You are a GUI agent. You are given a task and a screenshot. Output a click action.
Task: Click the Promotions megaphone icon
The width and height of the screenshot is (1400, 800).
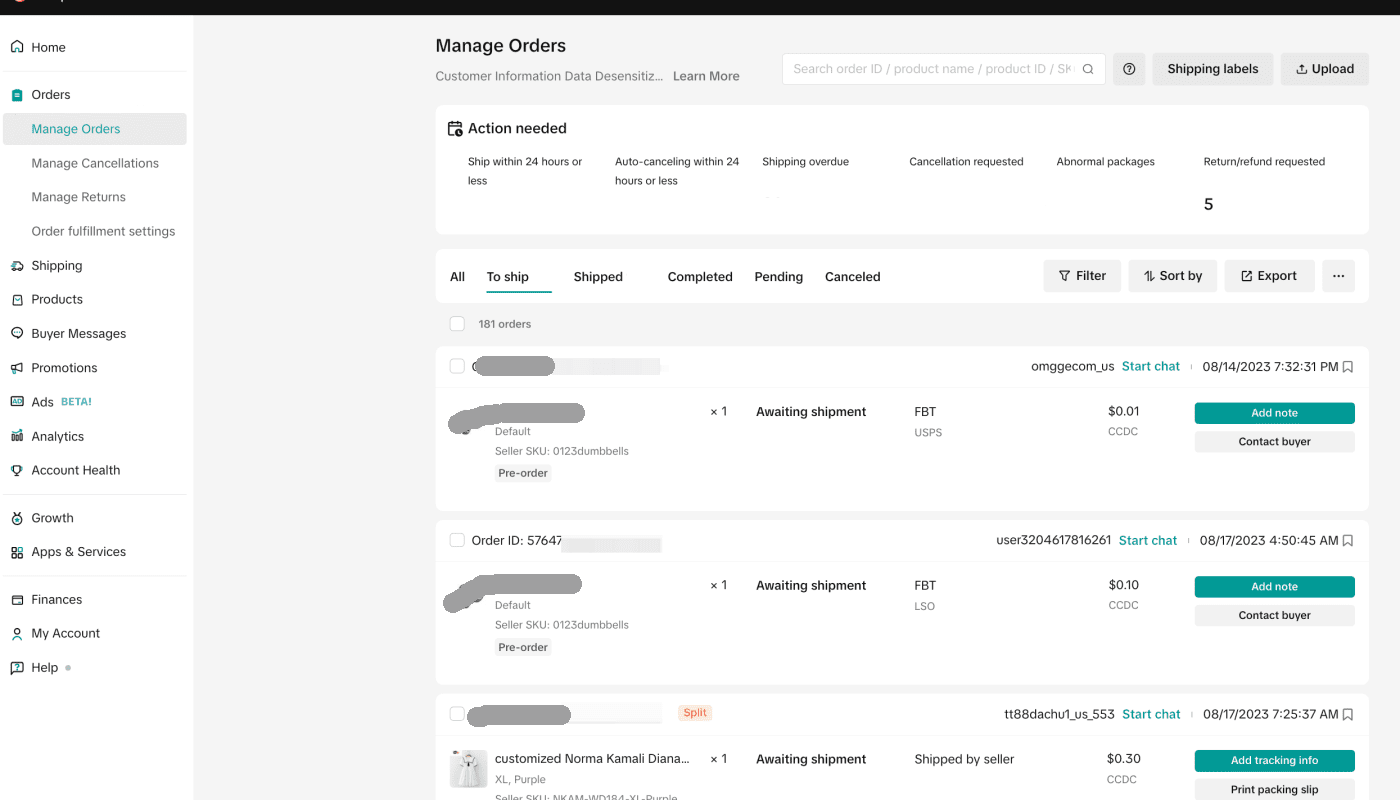click(x=17, y=368)
